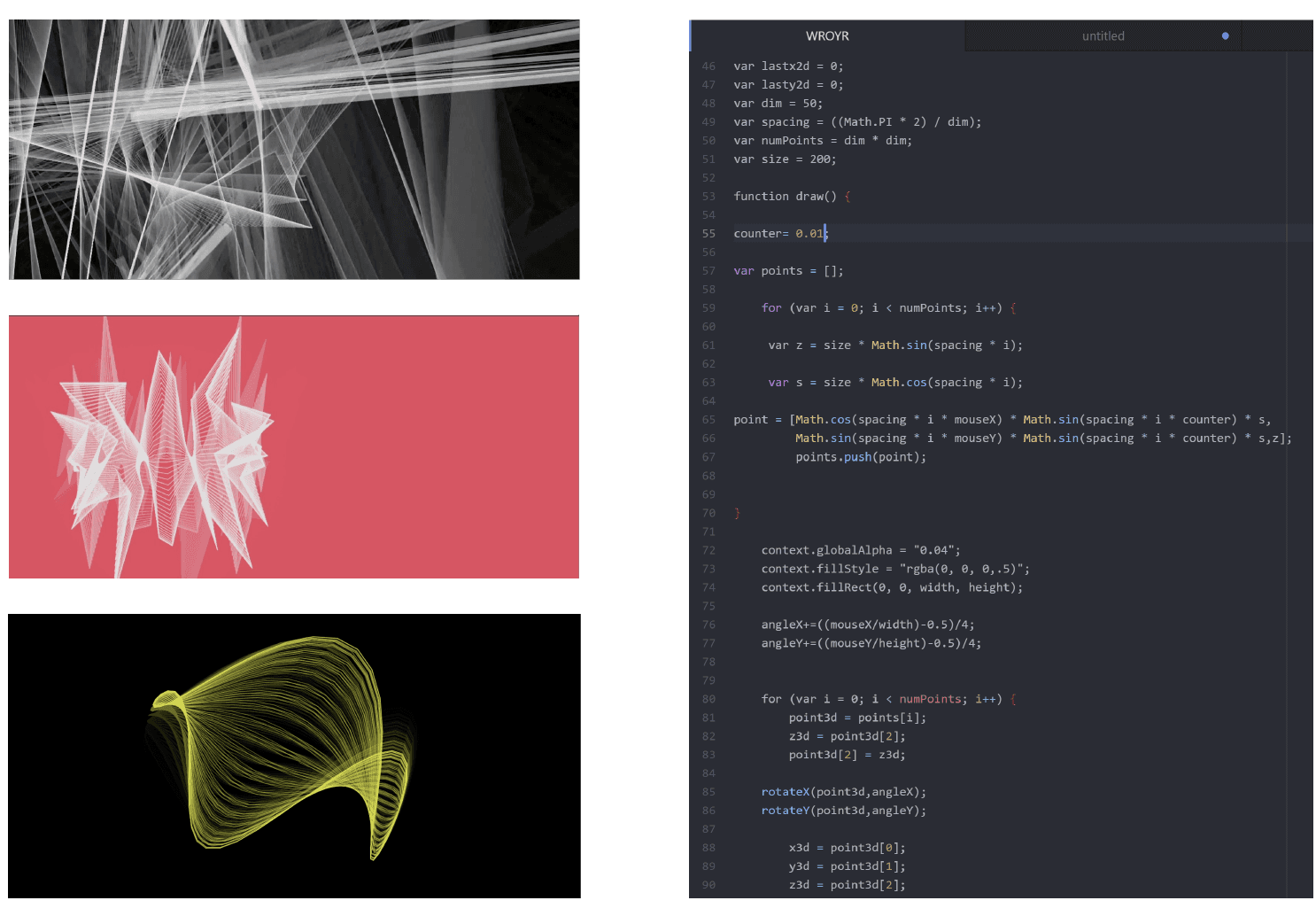
Task: Click 'var lastx2d = 0;' line
Action: click(788, 66)
